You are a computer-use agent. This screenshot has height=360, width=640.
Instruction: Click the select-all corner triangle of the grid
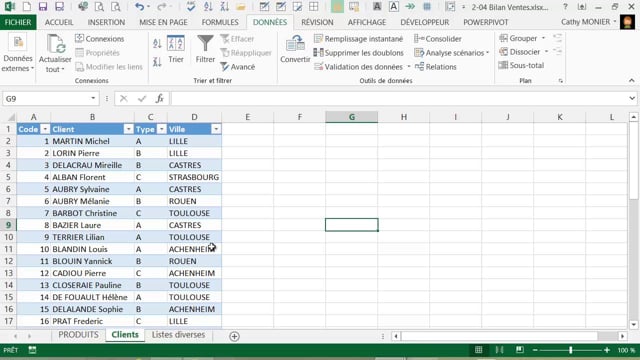tap(11, 117)
